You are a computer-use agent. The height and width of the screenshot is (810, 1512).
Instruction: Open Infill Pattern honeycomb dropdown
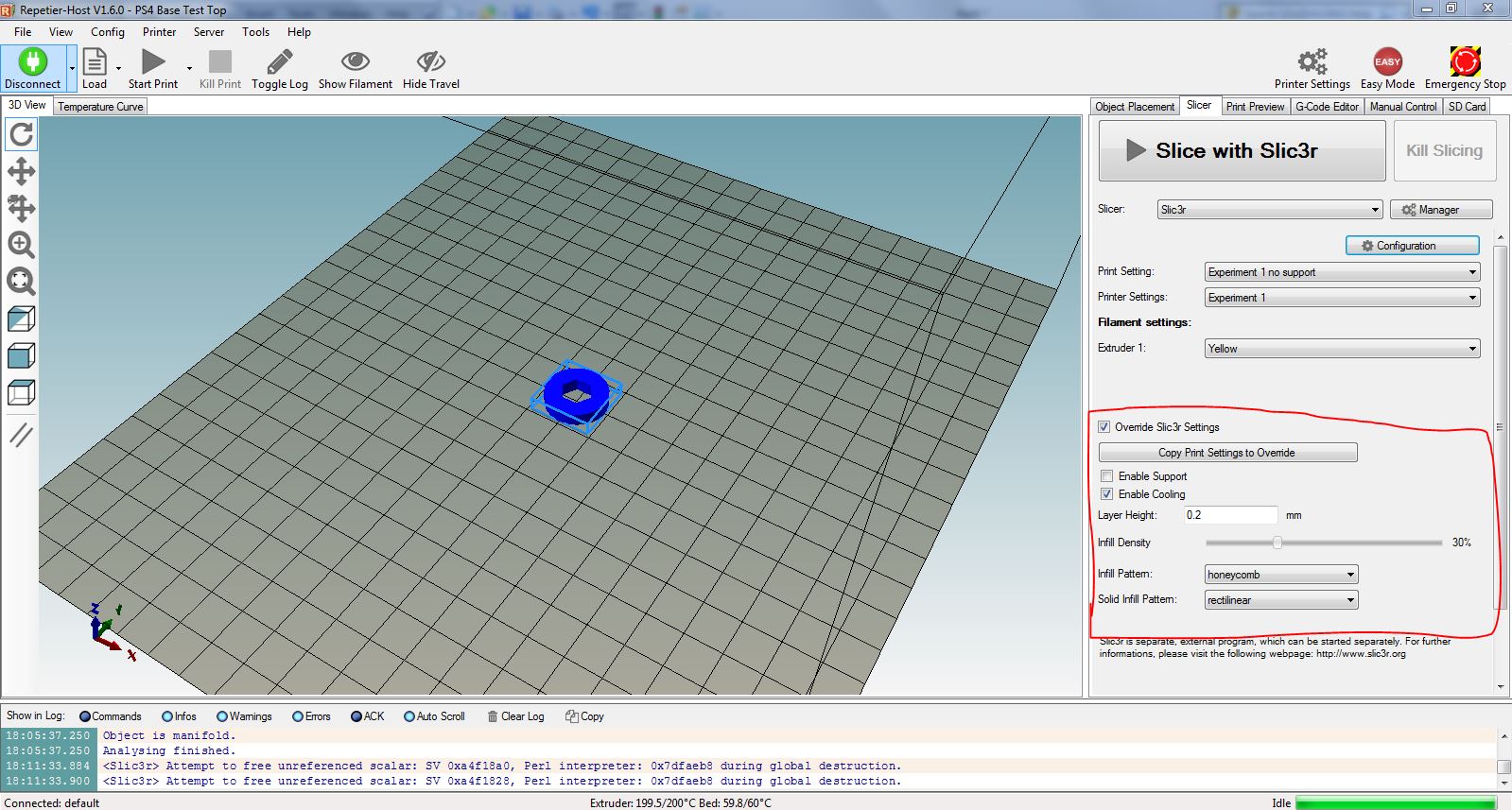(x=1281, y=575)
